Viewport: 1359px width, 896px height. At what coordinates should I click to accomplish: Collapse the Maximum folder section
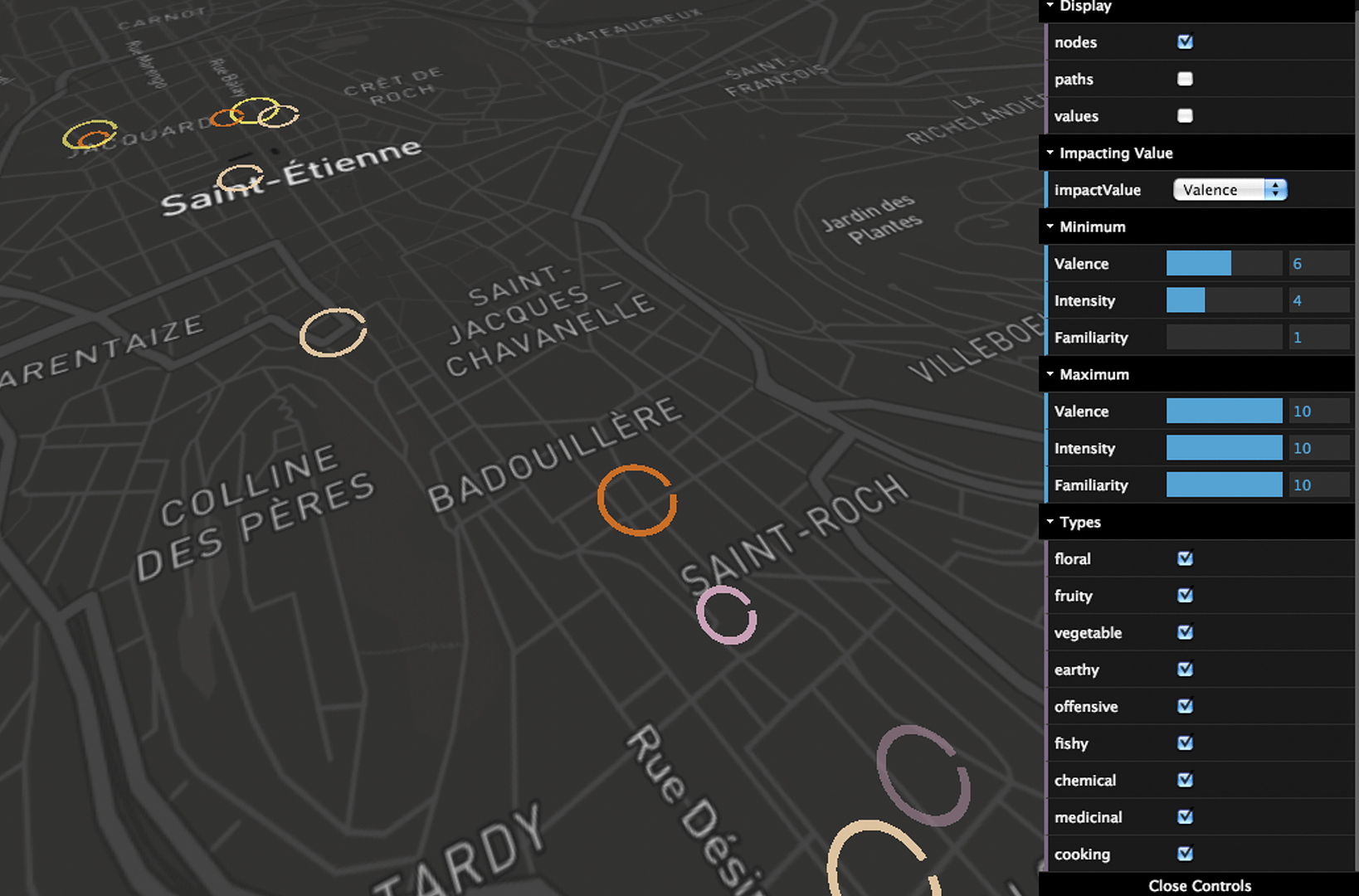[1094, 374]
